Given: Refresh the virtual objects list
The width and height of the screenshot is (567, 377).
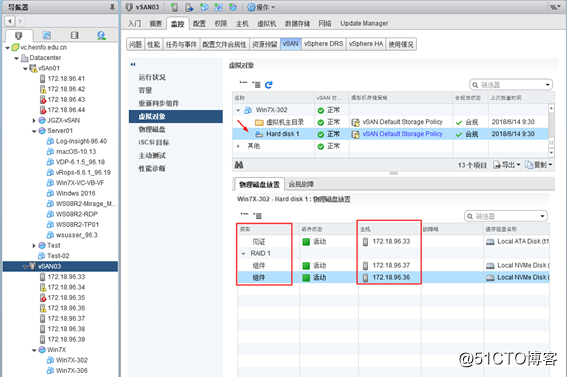Looking at the screenshot, I should tap(268, 85).
